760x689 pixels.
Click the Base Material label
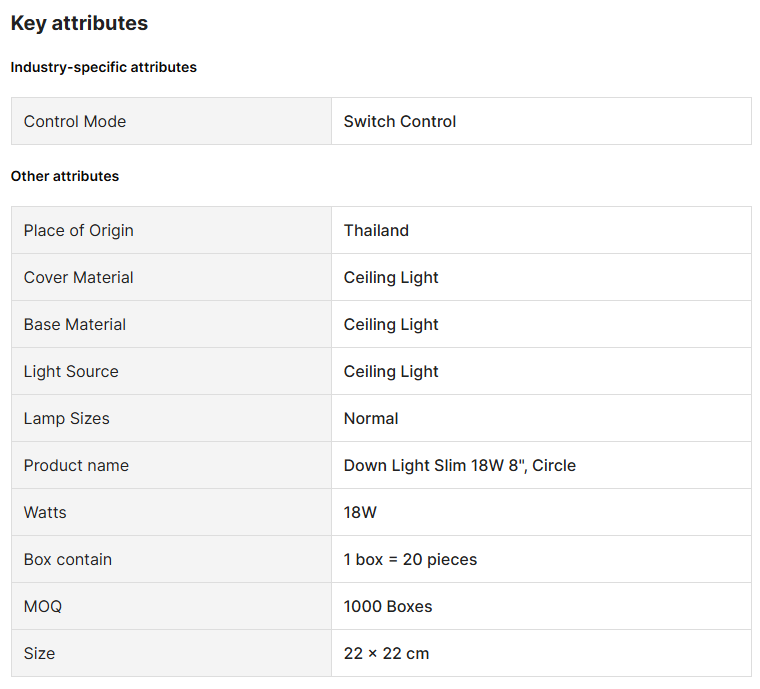tap(75, 324)
